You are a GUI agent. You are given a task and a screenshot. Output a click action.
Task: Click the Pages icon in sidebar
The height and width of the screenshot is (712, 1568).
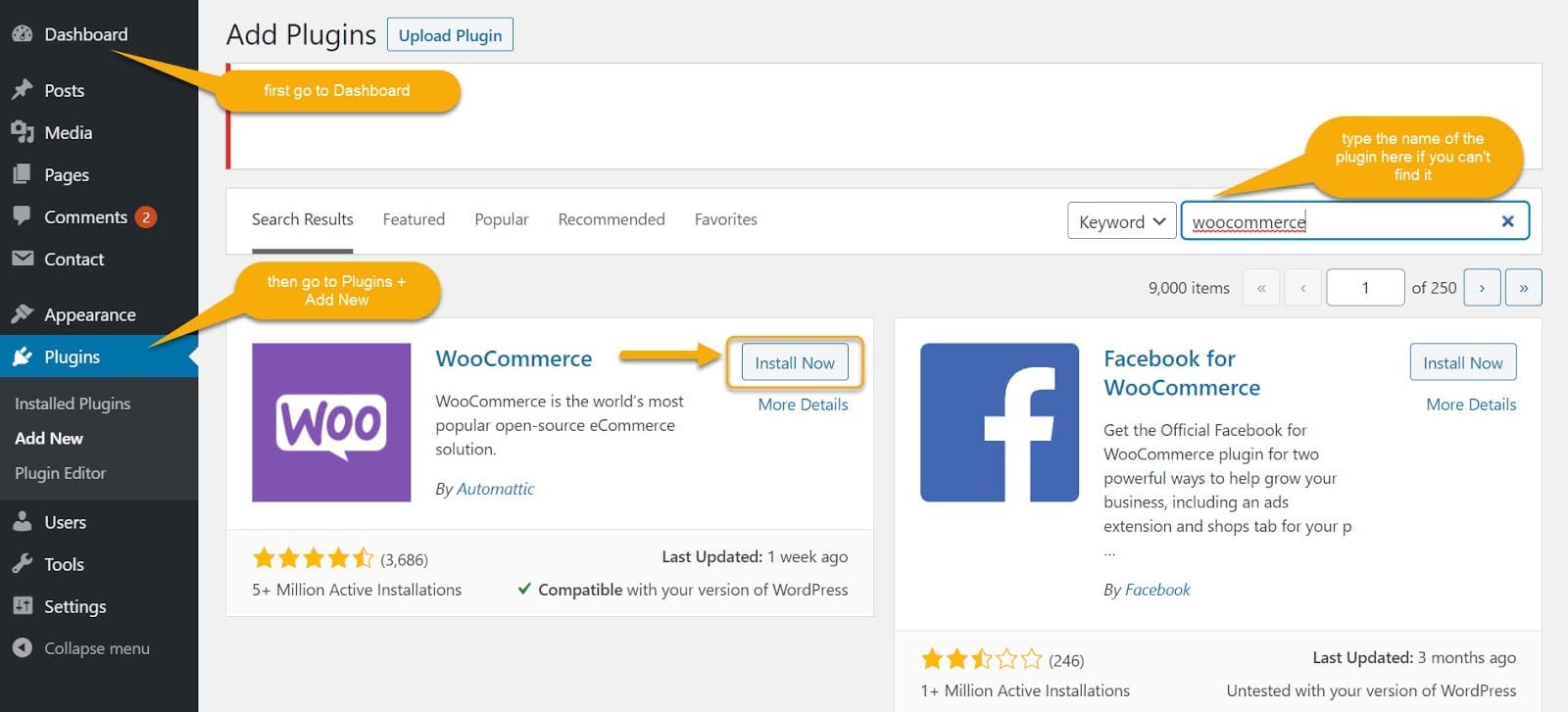tap(22, 174)
